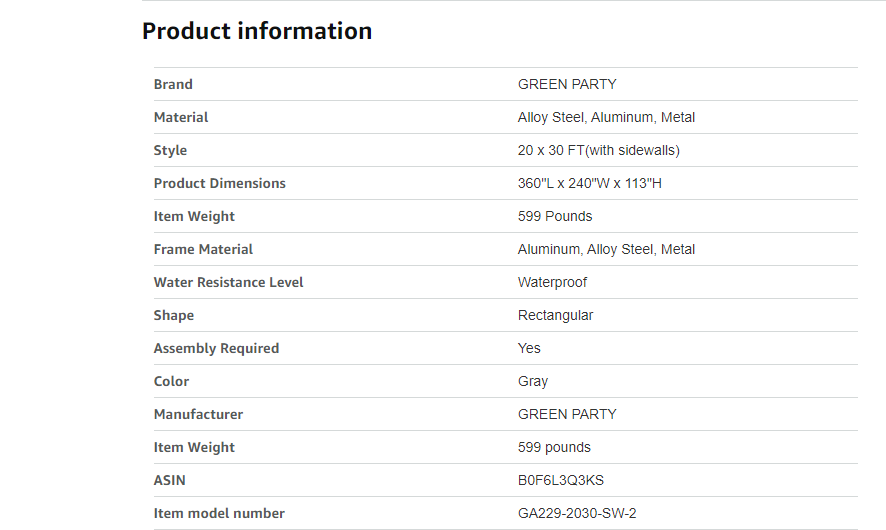Click the 360"L x 240"W dimensions value
Image resolution: width=886 pixels, height=530 pixels.
(589, 183)
